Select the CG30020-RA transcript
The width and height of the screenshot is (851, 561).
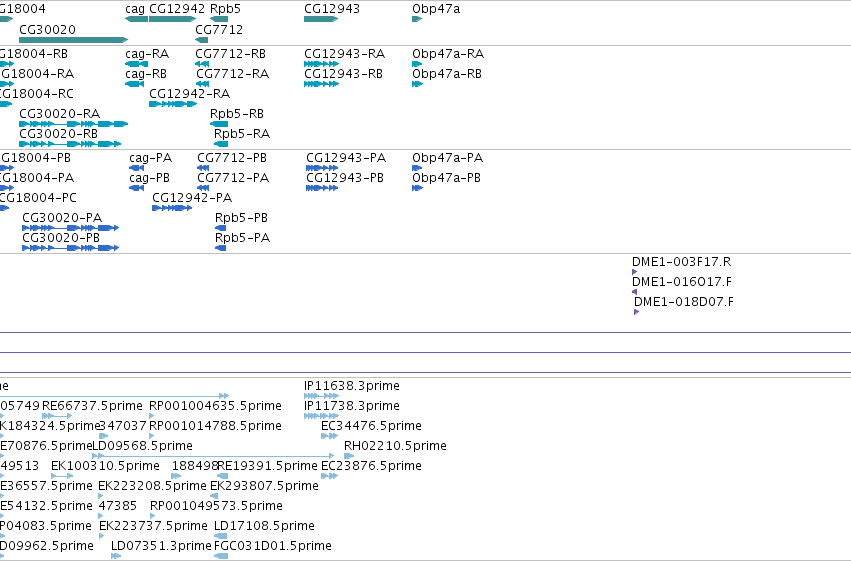pos(73,124)
